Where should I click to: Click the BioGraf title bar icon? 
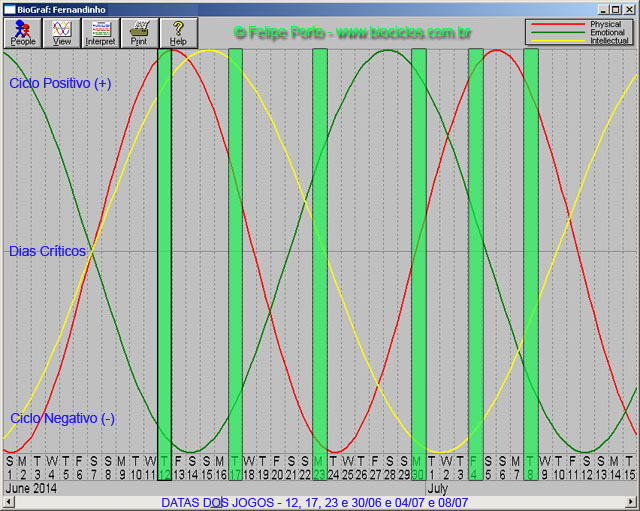click(x=10, y=9)
